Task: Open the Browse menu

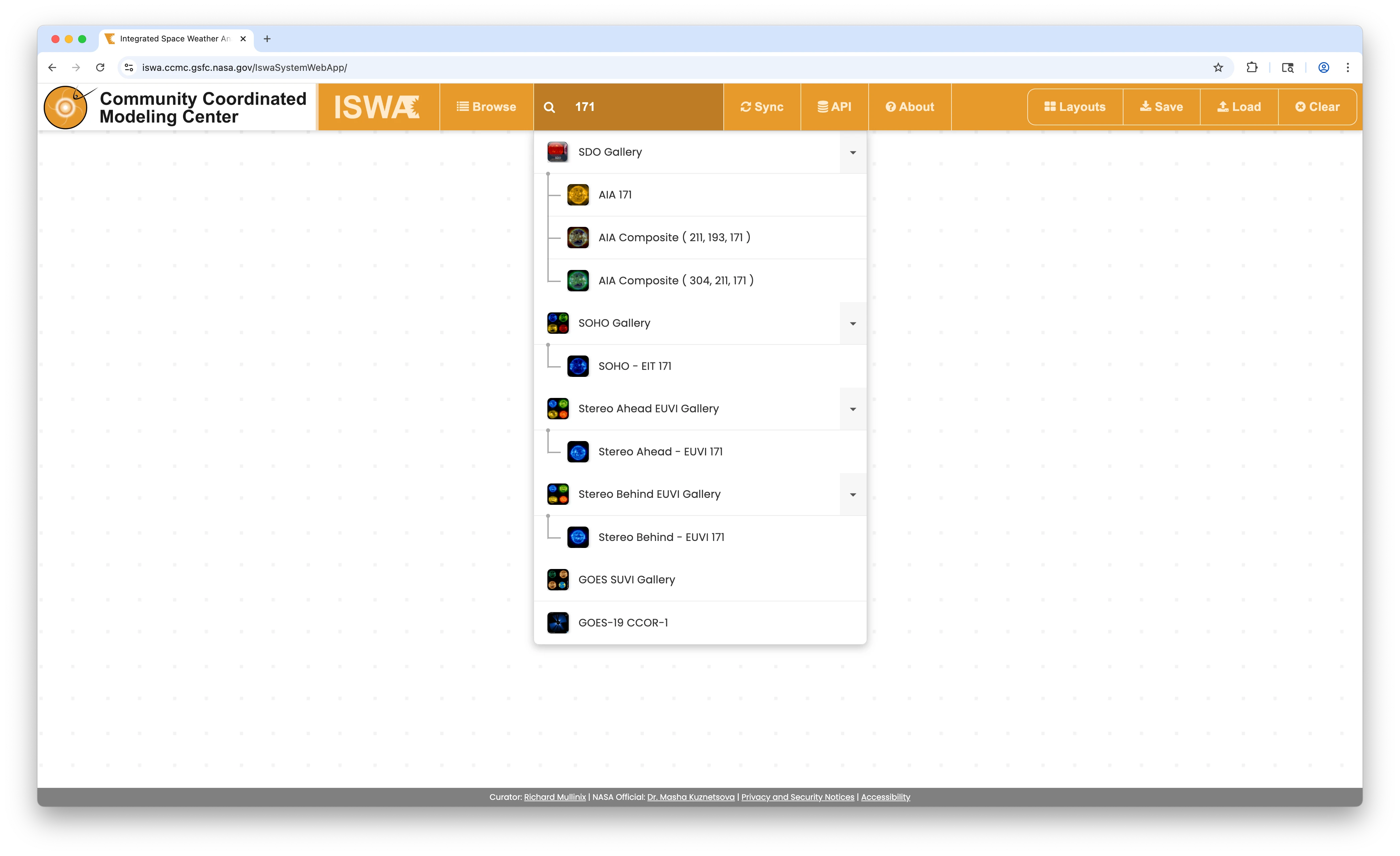Action: 486,107
